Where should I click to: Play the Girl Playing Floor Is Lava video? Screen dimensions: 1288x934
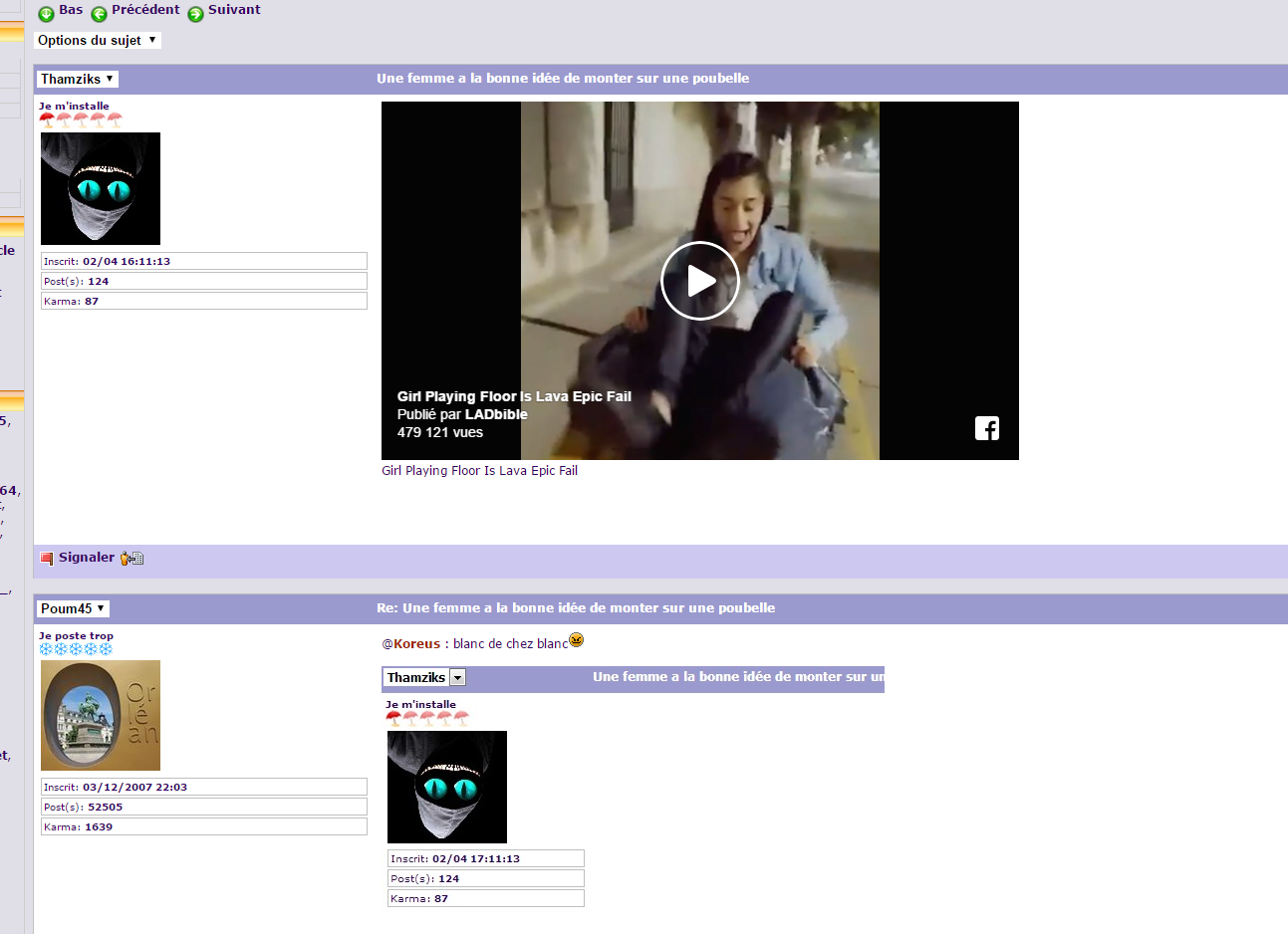click(699, 281)
